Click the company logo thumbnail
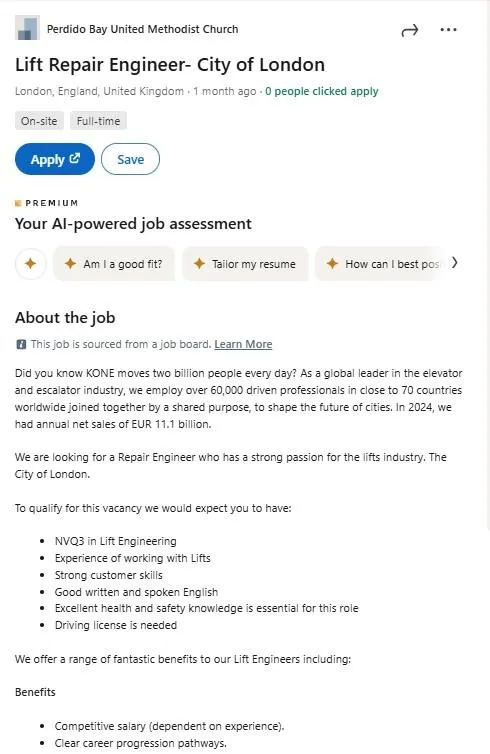The width and height of the screenshot is (490, 754). pos(27,28)
